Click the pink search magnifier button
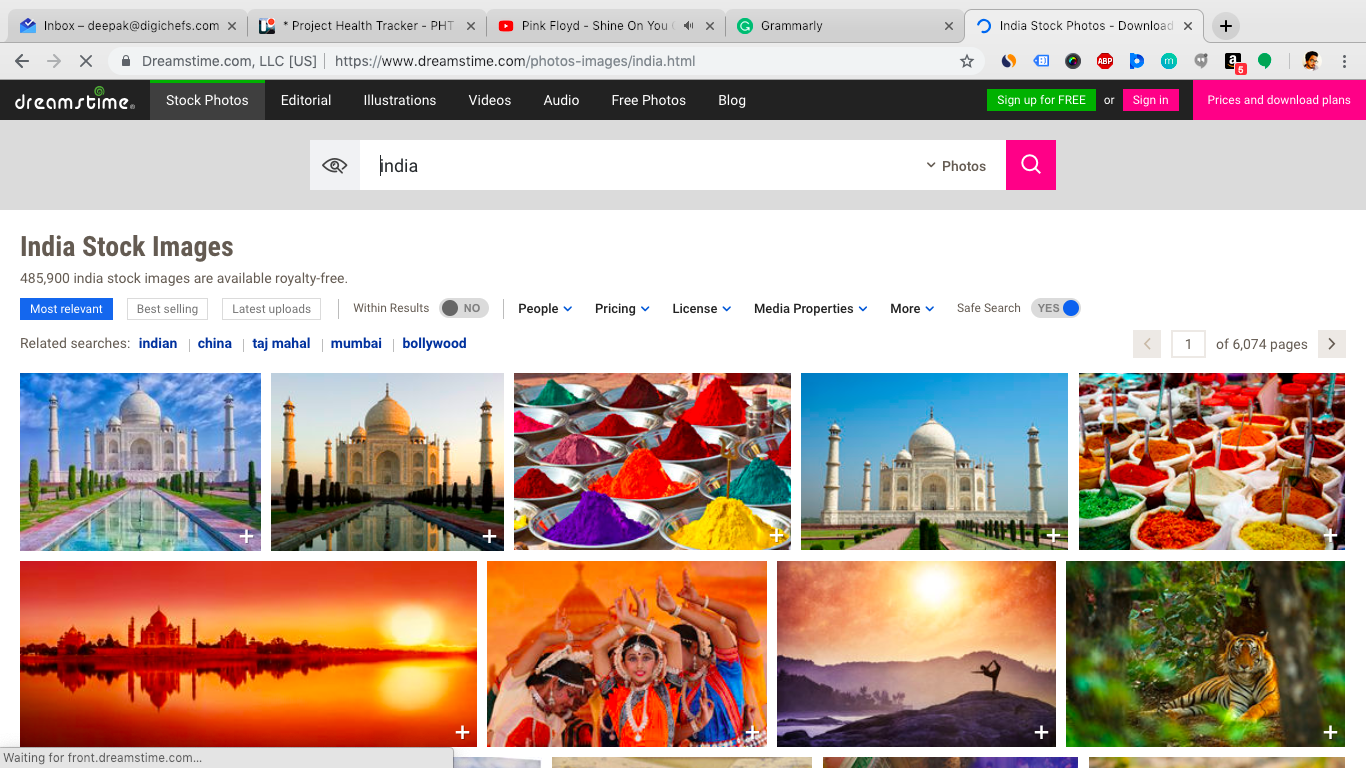The height and width of the screenshot is (768, 1366). [1030, 165]
